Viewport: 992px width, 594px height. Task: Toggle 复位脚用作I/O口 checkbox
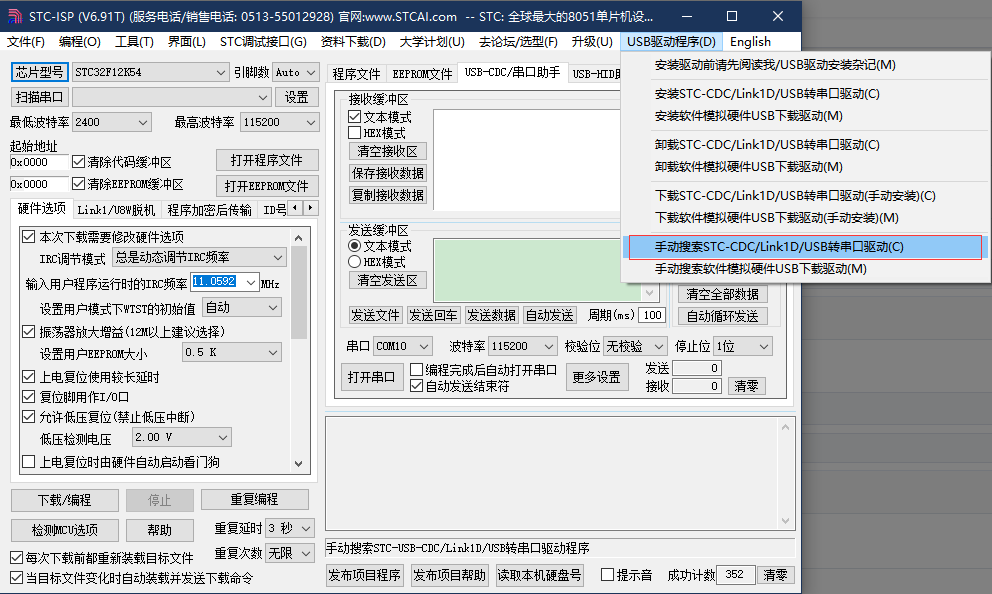pyautogui.click(x=28, y=397)
